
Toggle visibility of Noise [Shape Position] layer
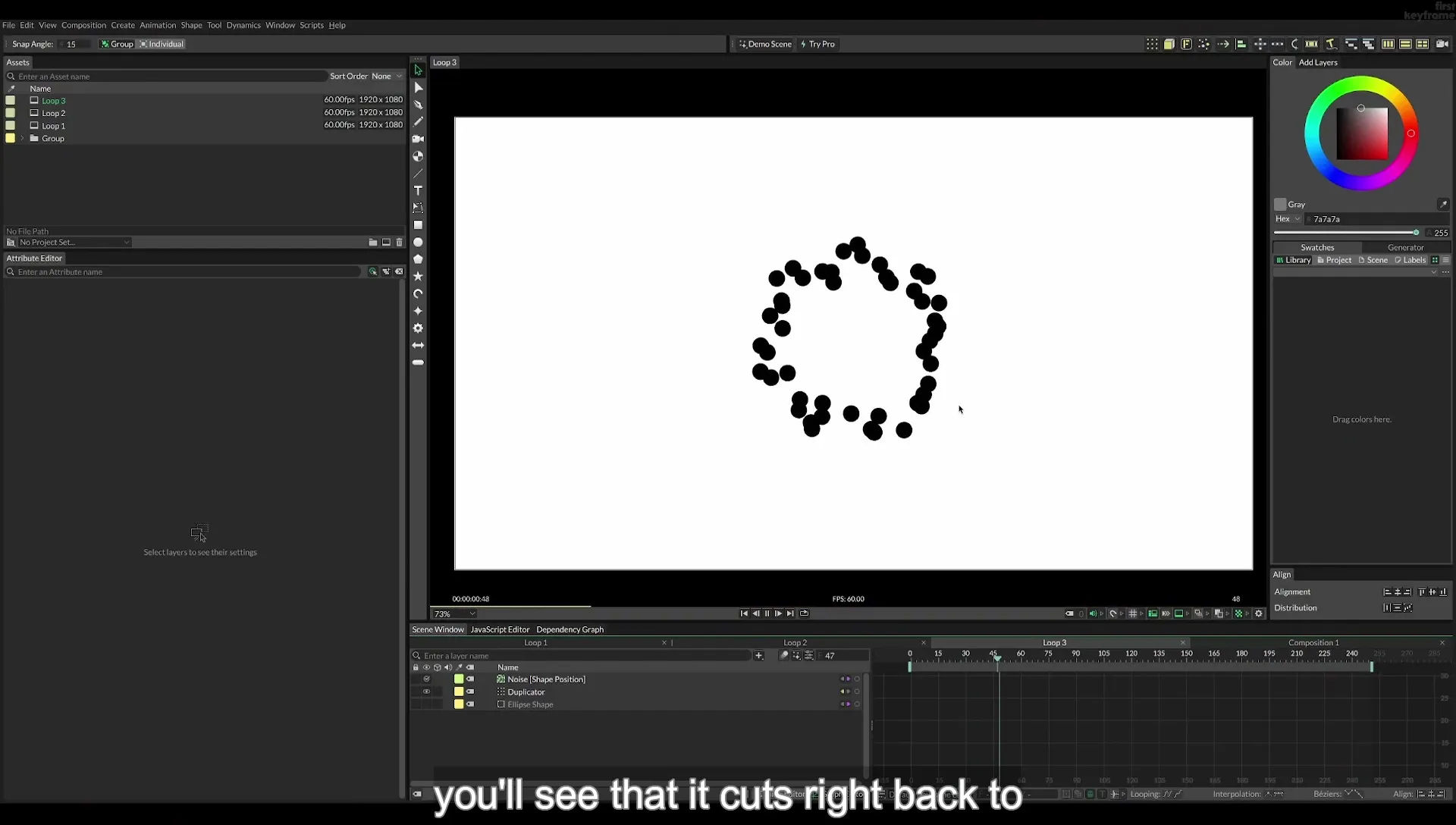point(426,679)
